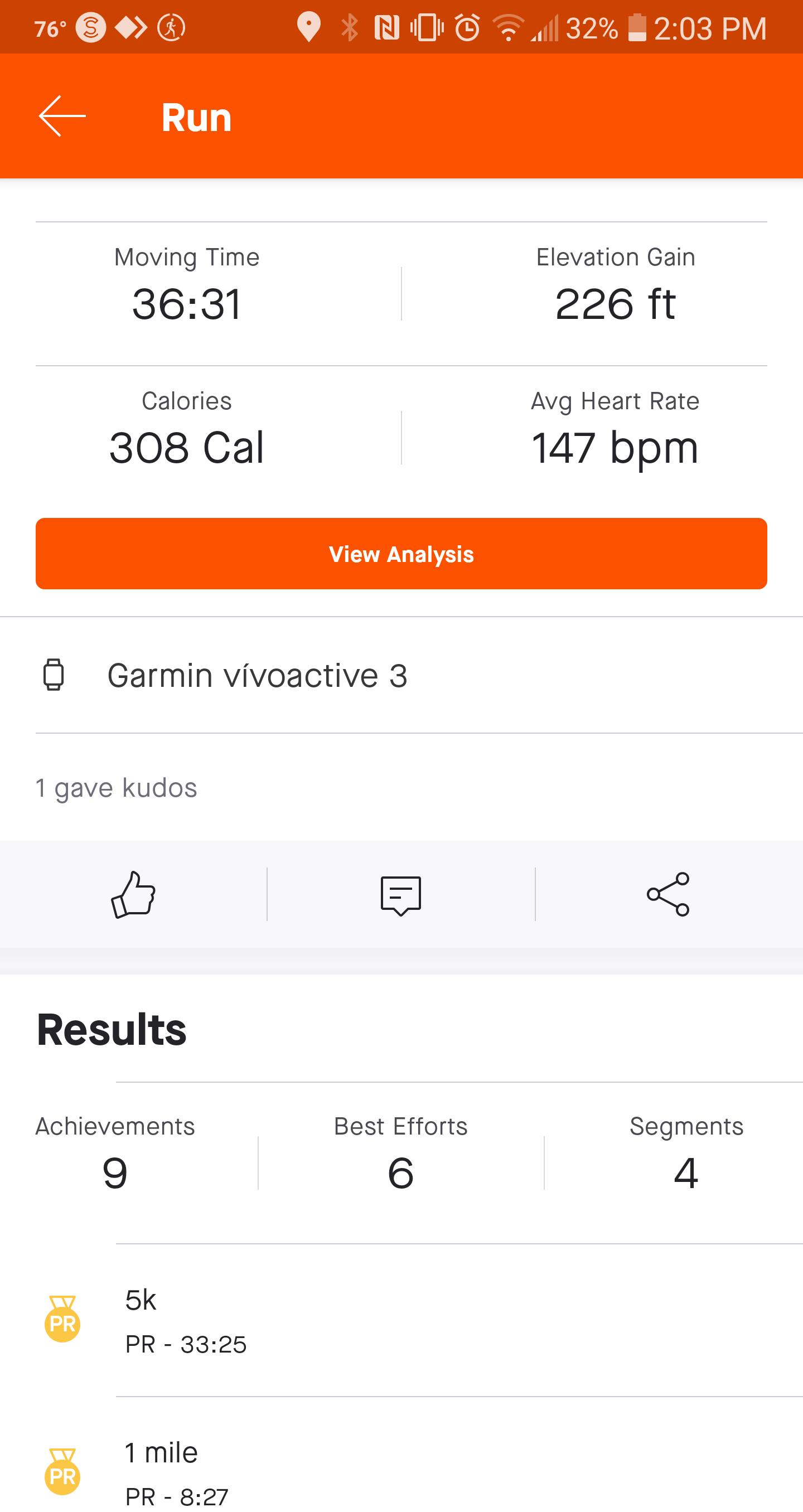Tap the alarm clock status icon

click(x=468, y=27)
